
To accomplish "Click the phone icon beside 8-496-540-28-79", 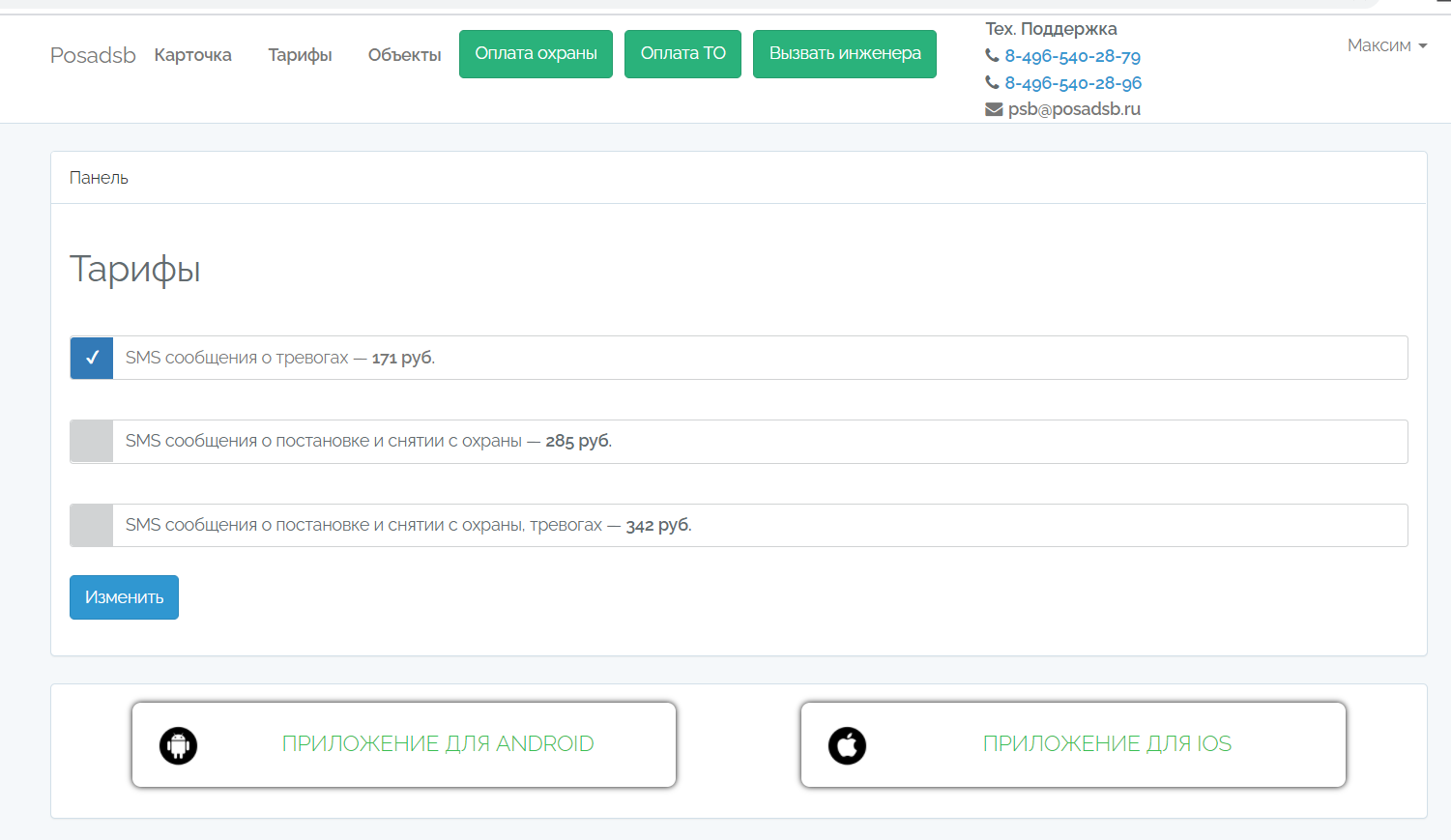I will click(x=992, y=56).
